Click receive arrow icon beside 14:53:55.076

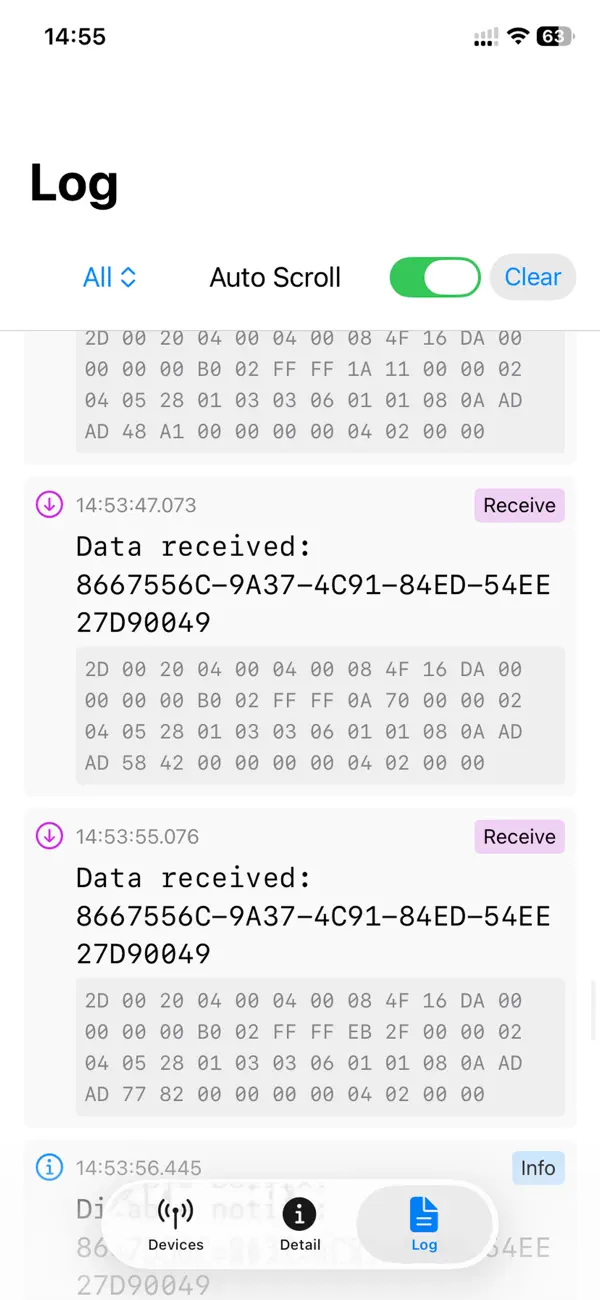pyautogui.click(x=49, y=836)
